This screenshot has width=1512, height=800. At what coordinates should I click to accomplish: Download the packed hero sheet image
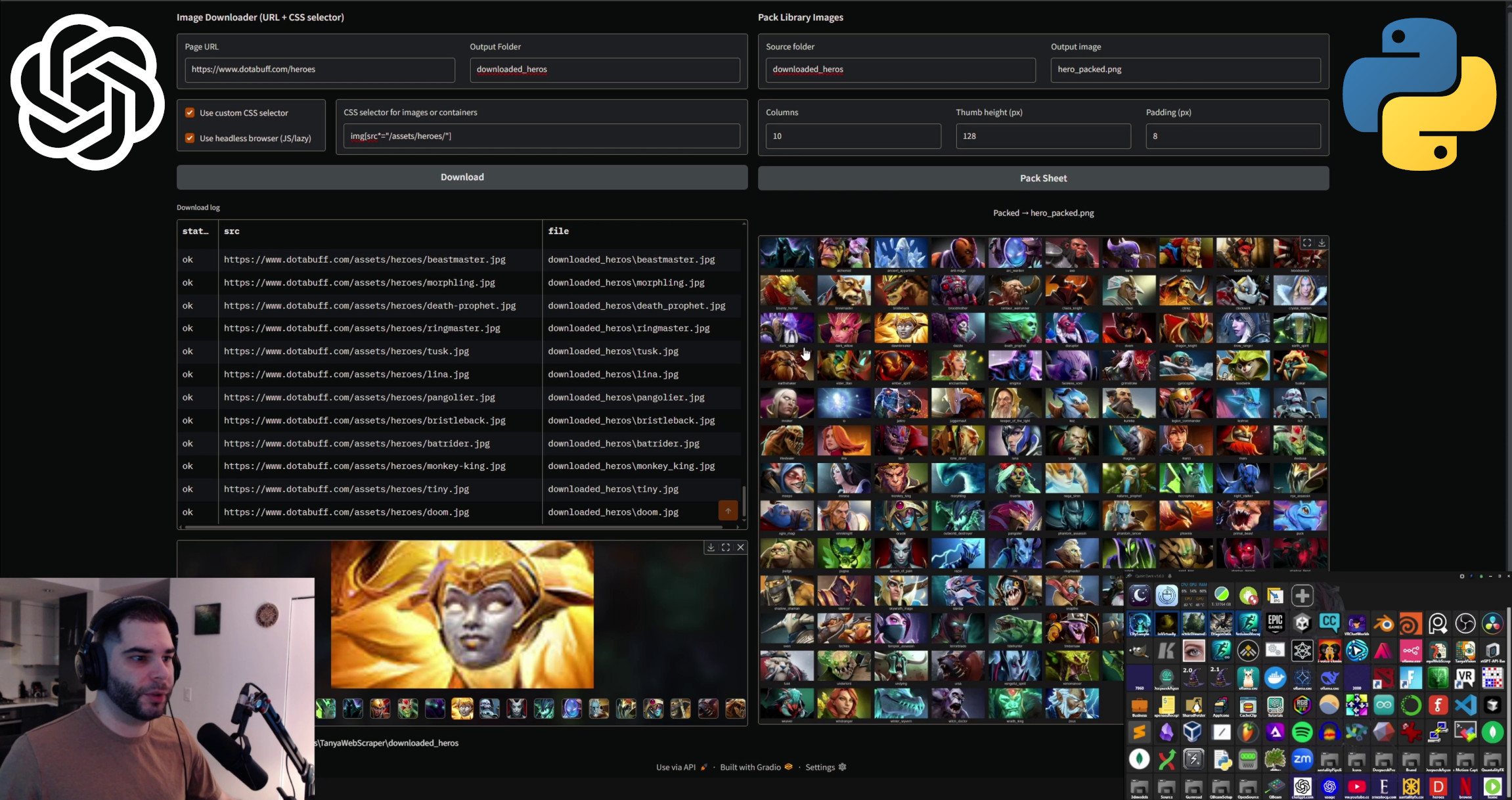pyautogui.click(x=1322, y=243)
